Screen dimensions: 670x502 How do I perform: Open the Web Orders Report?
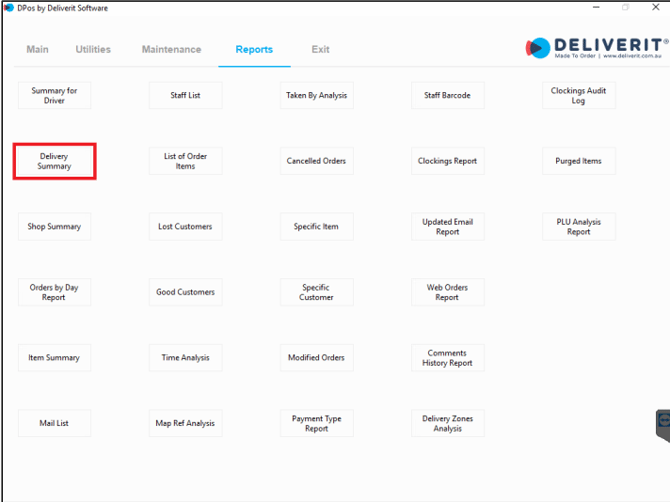tap(447, 292)
